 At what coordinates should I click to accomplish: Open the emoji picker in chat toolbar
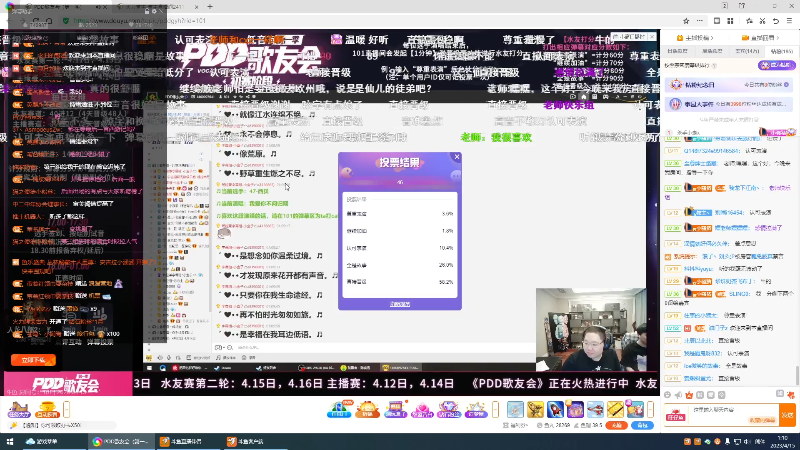[x=667, y=395]
